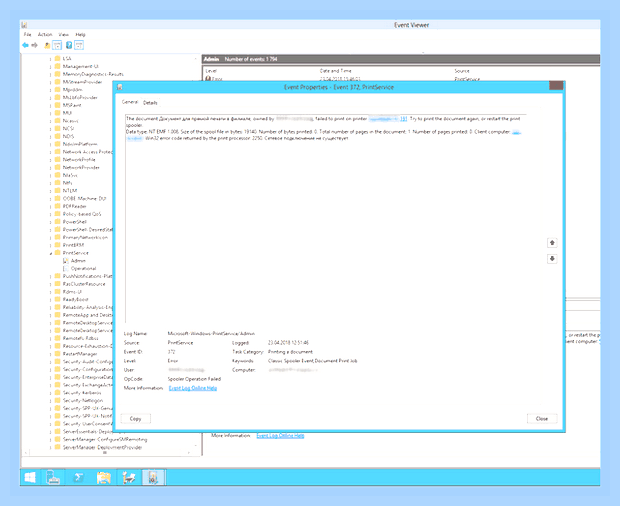Click the scroll-down arrow of the console tree
Viewport: 620px width, 506px height.
click(195, 446)
